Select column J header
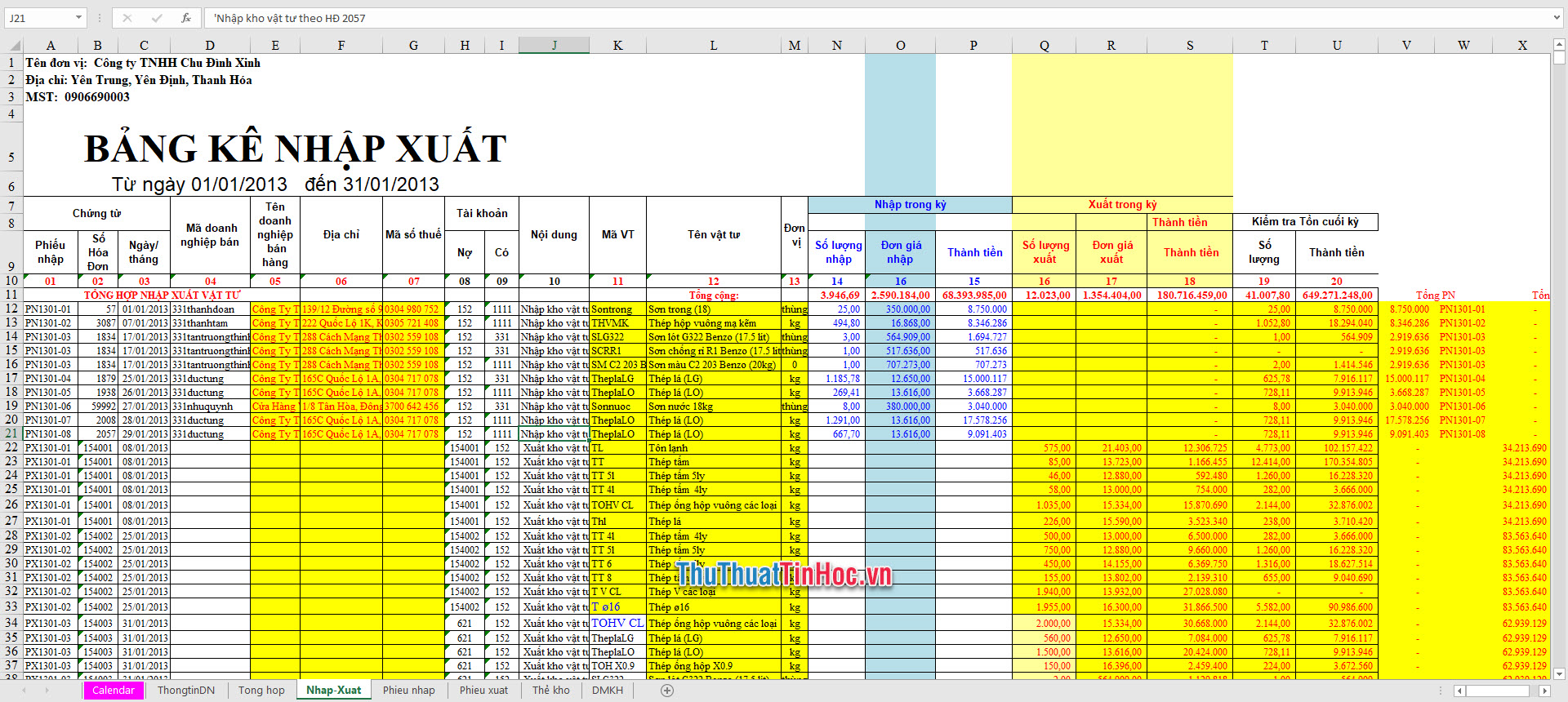The width and height of the screenshot is (1568, 702). pos(554,46)
